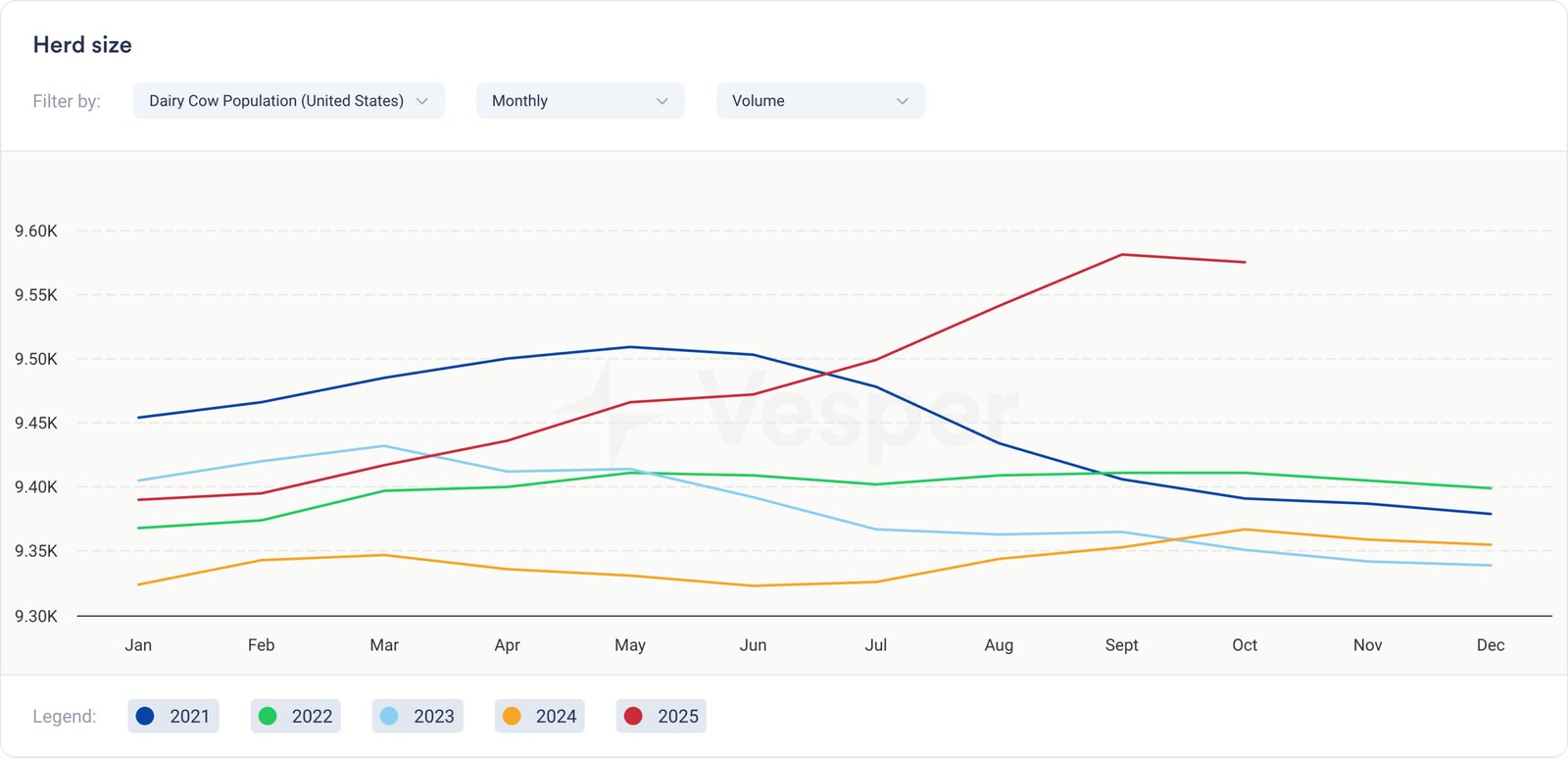Click the dark blue 2021 color dot
Viewport: 1568px width, 758px height.
[145, 716]
